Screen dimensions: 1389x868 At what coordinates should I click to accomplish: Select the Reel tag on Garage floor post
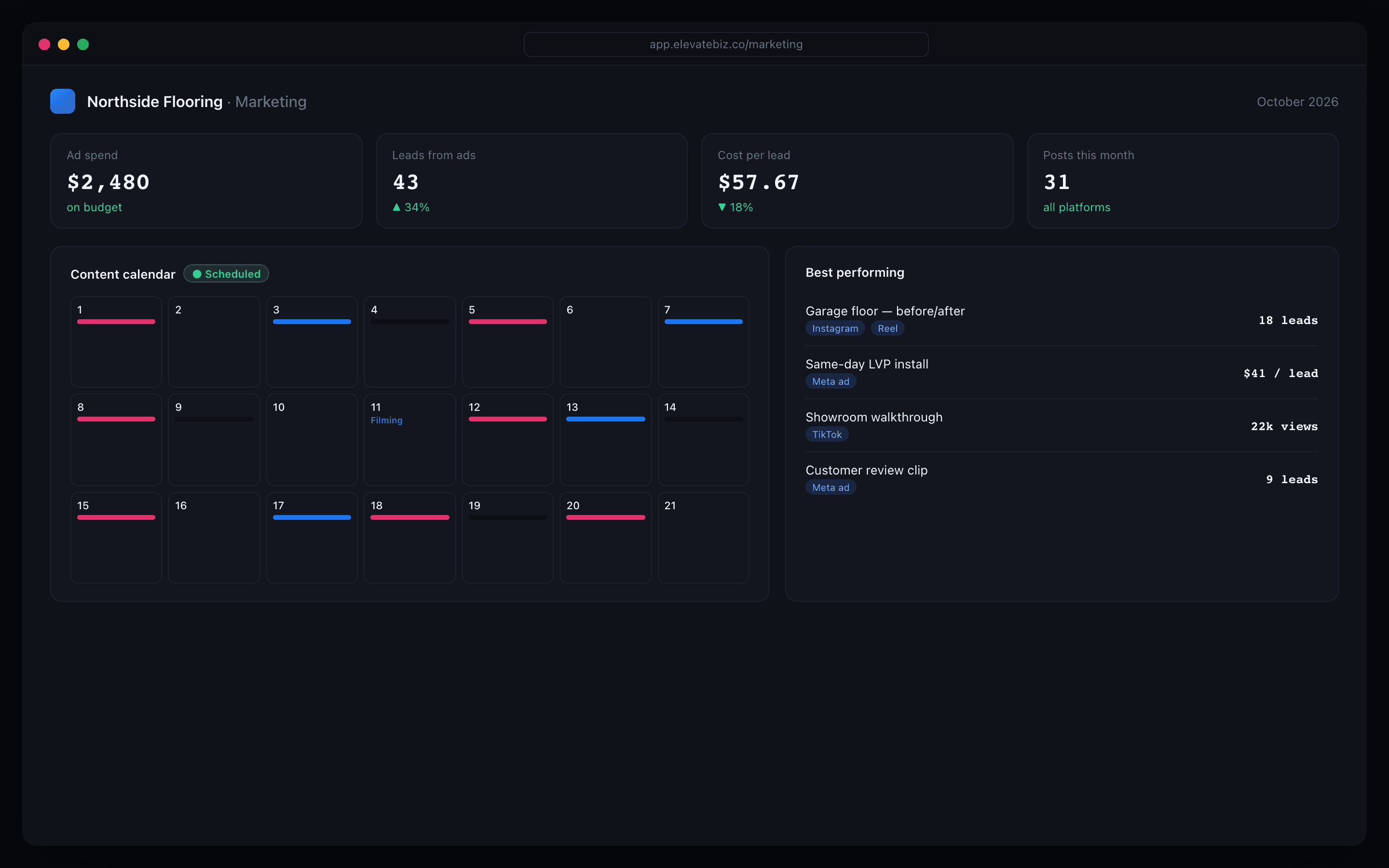887,328
